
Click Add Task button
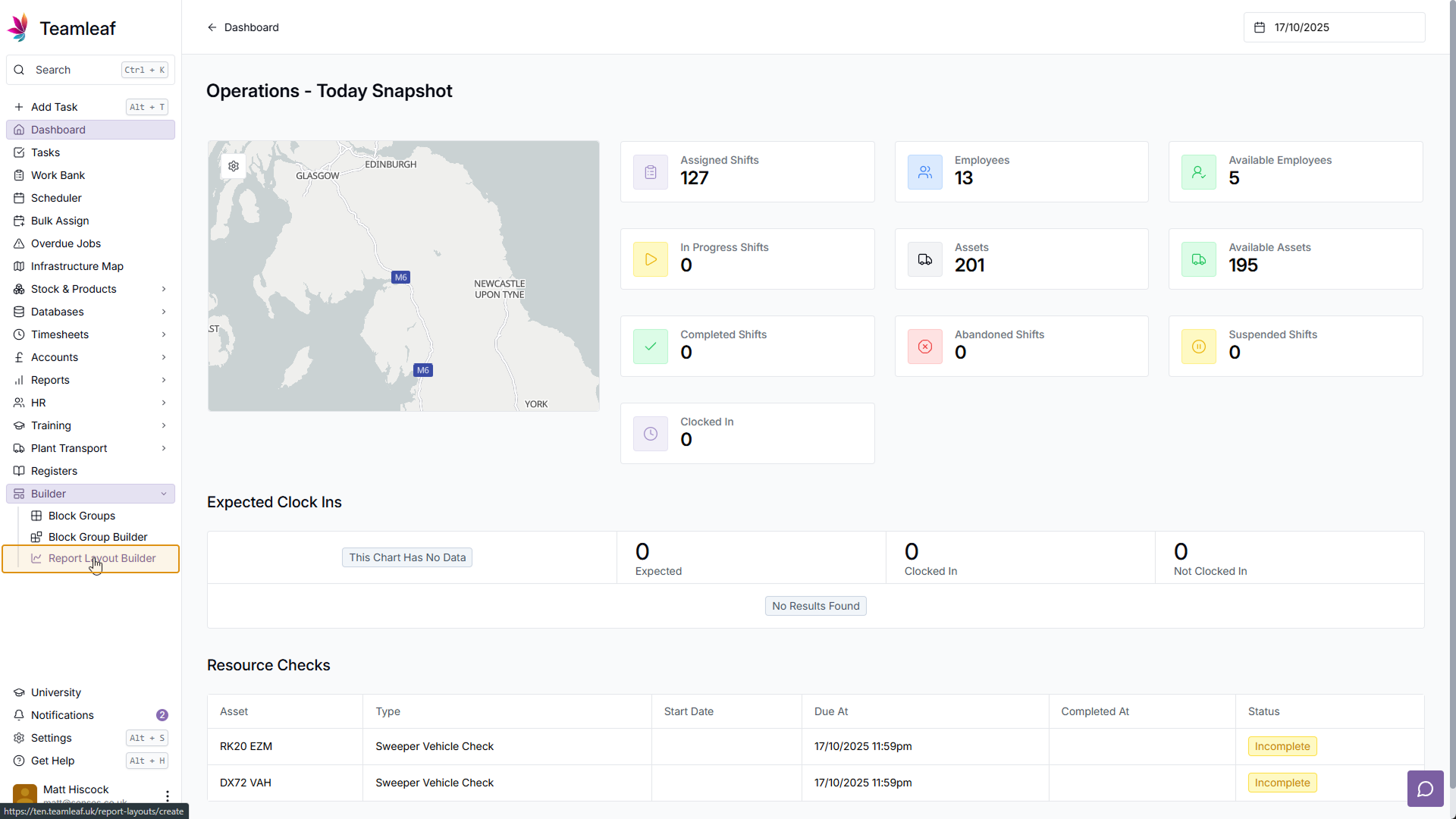[55, 107]
